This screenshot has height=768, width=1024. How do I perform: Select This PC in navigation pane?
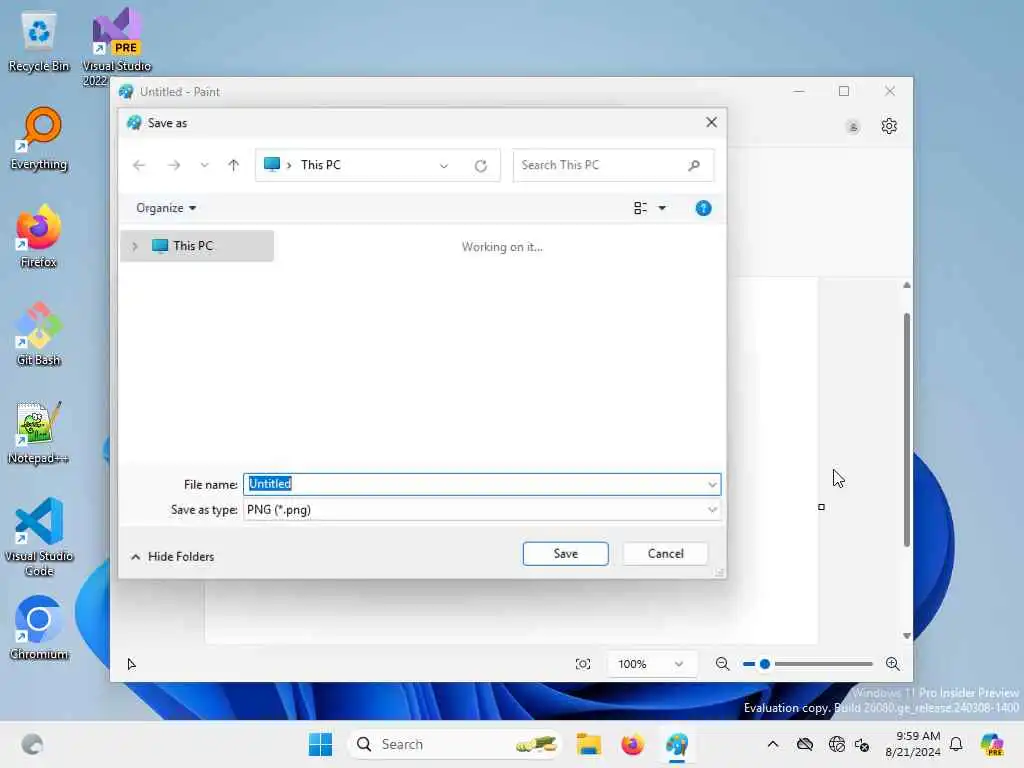pos(197,246)
